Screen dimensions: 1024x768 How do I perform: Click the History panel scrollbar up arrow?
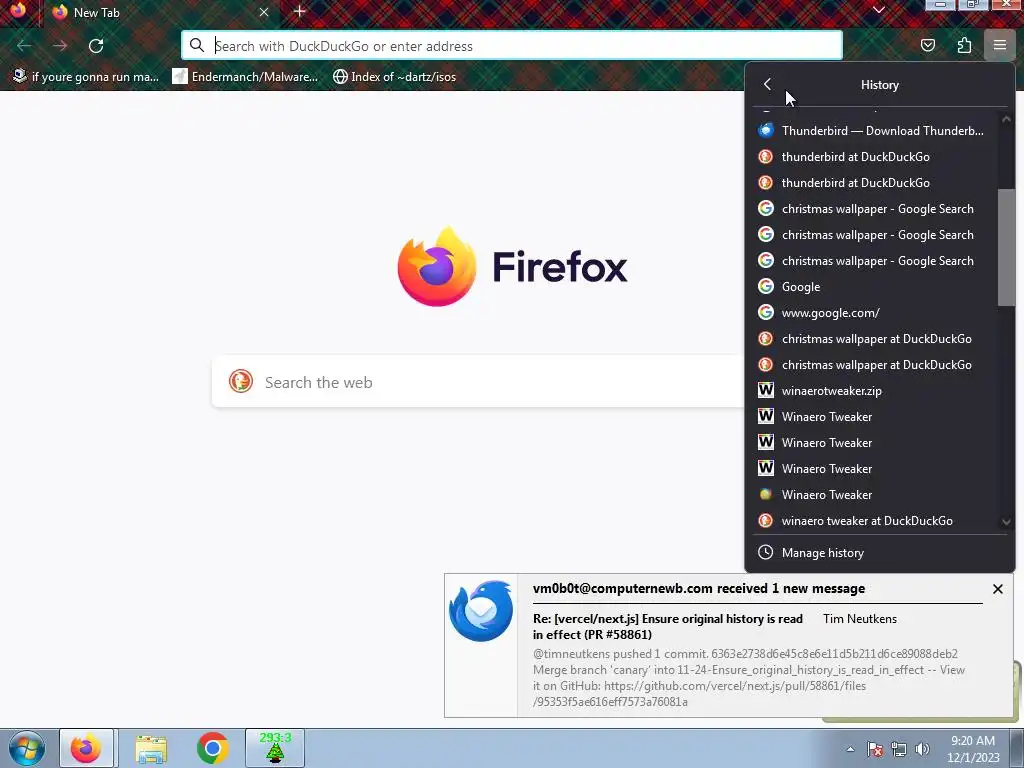click(1006, 120)
